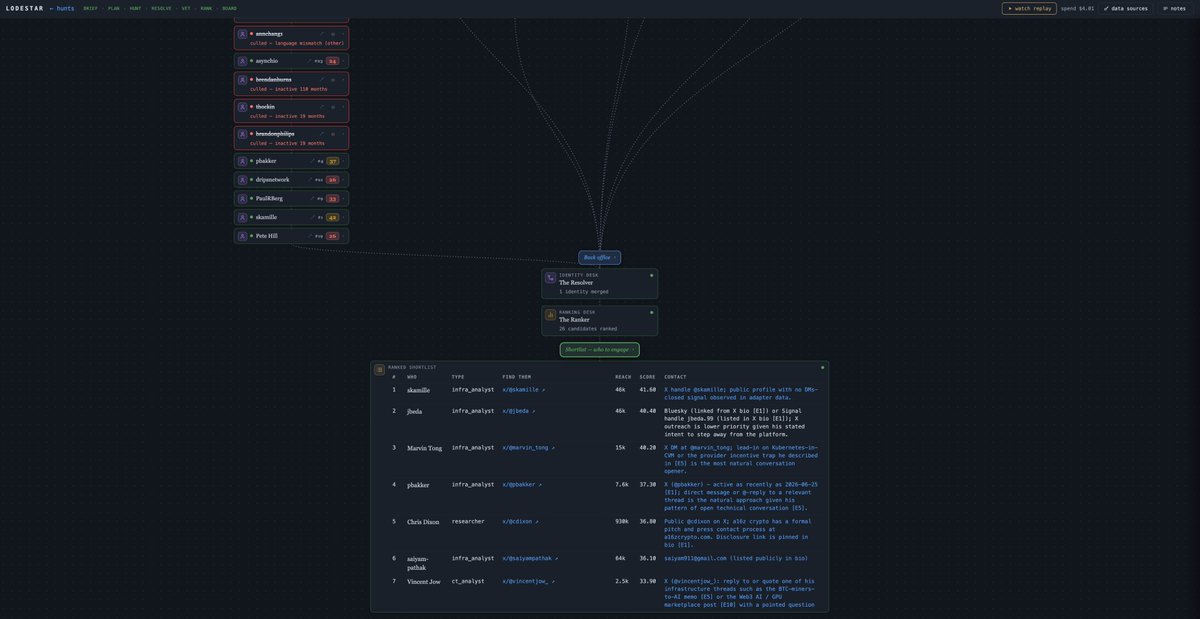Expand the asynchio card chevron
Viewport: 1200px width, 619px height.
pyautogui.click(x=344, y=61)
